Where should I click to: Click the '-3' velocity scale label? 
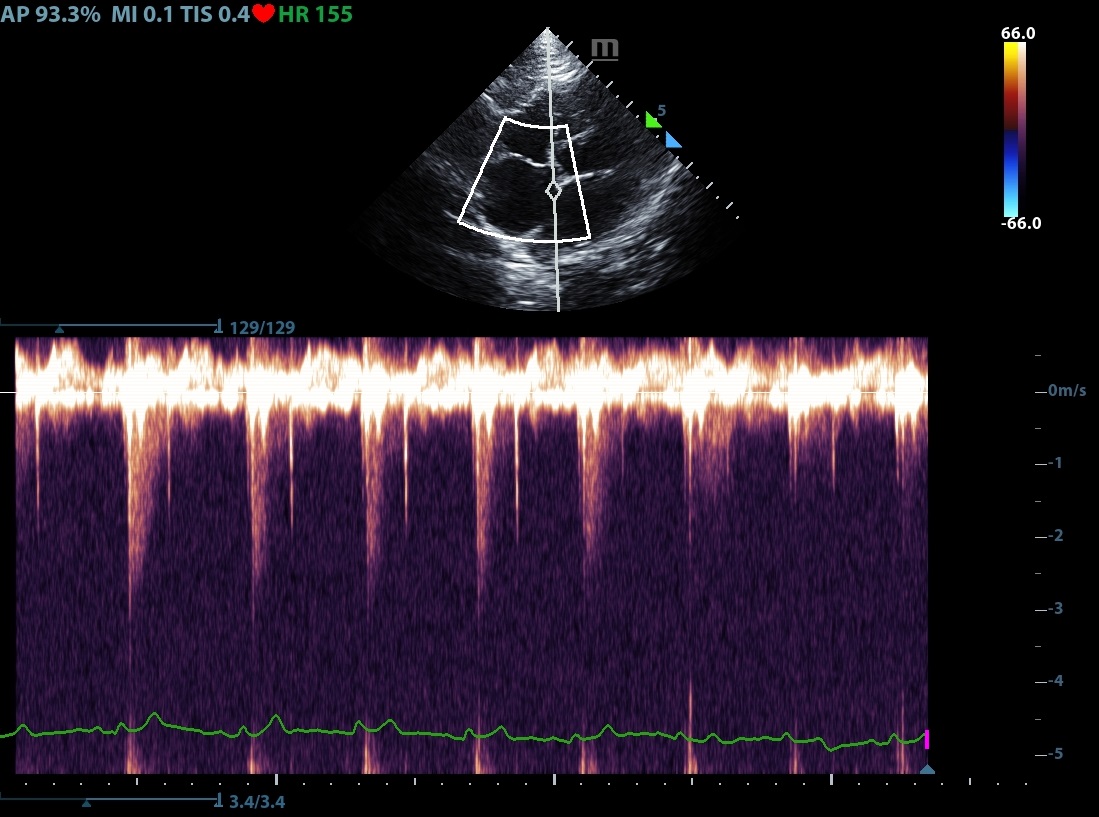[x=1056, y=607]
